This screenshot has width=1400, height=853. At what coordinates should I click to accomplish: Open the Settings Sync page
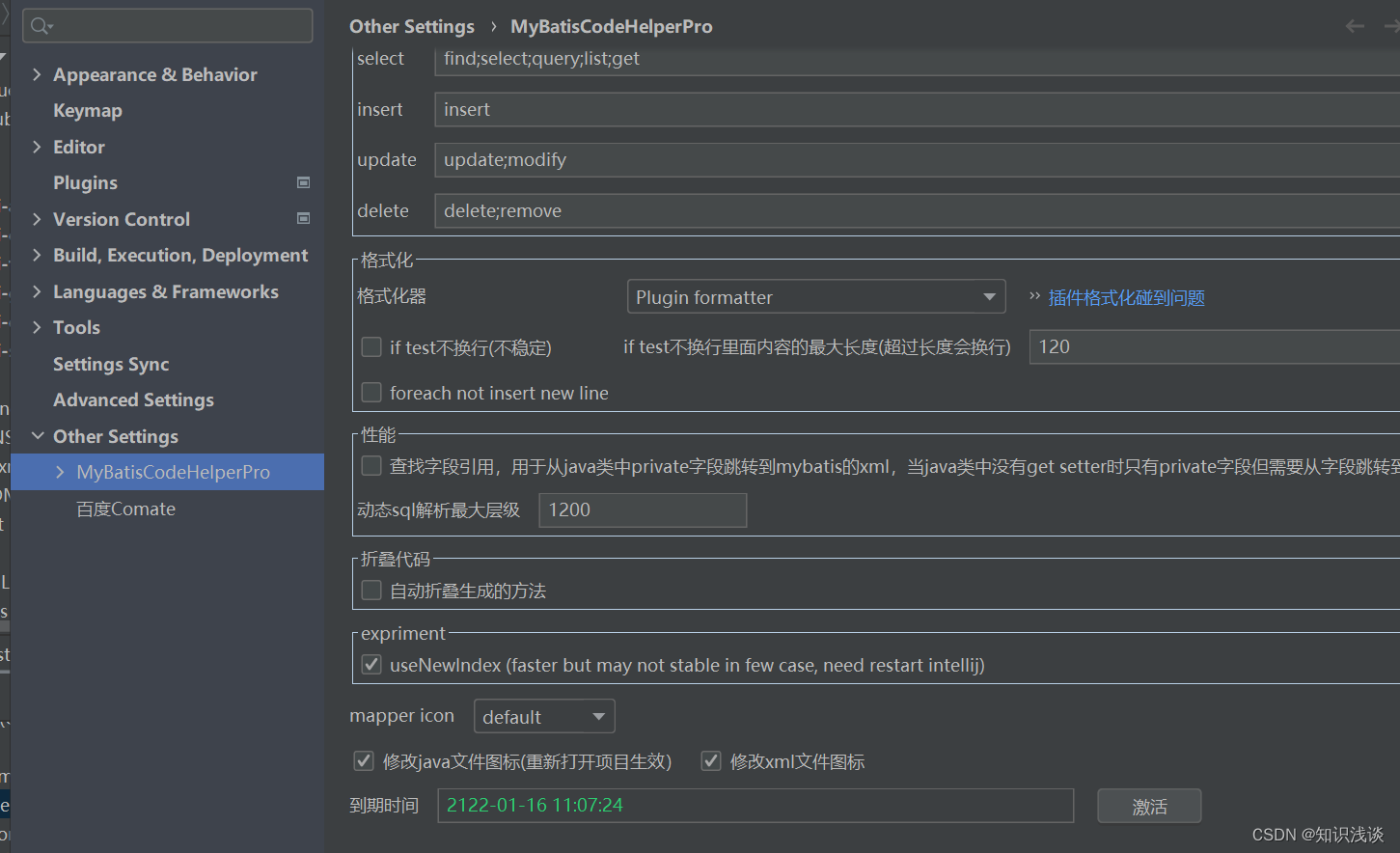[111, 364]
